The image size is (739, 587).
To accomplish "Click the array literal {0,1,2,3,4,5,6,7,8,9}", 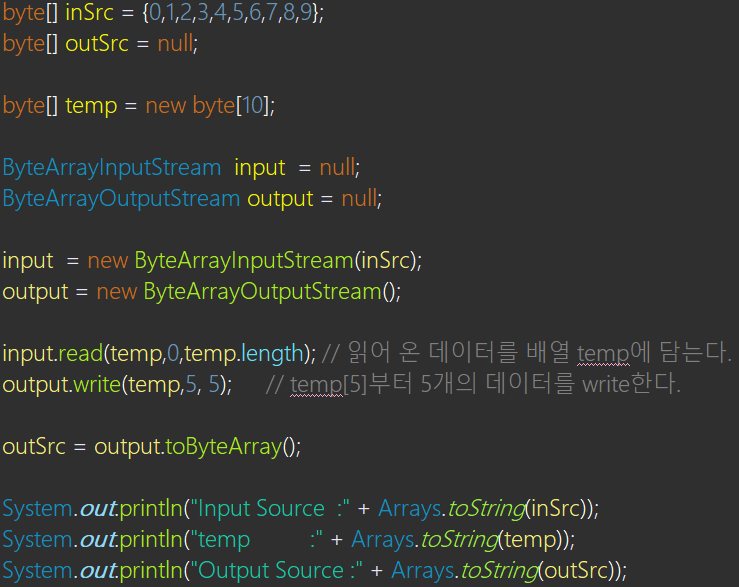I will [x=230, y=12].
